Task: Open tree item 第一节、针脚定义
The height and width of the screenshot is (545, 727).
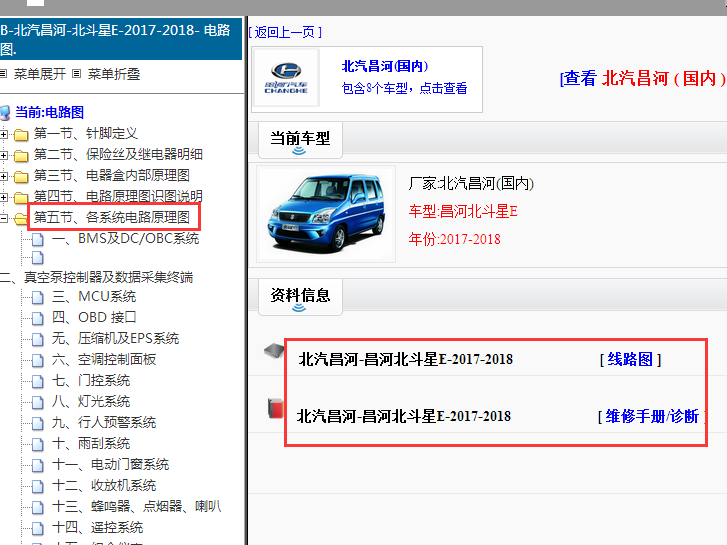Action: tap(86, 134)
